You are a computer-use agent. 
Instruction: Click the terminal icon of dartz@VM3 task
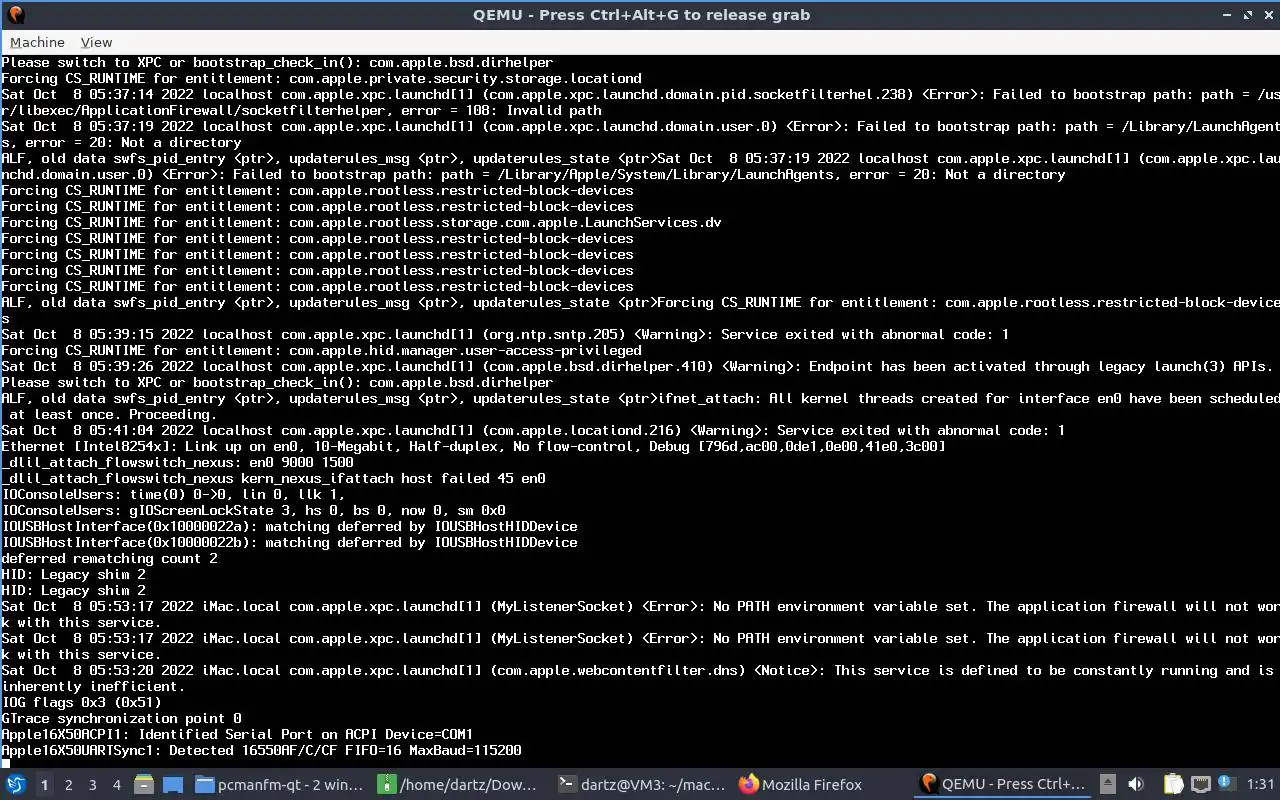point(567,785)
